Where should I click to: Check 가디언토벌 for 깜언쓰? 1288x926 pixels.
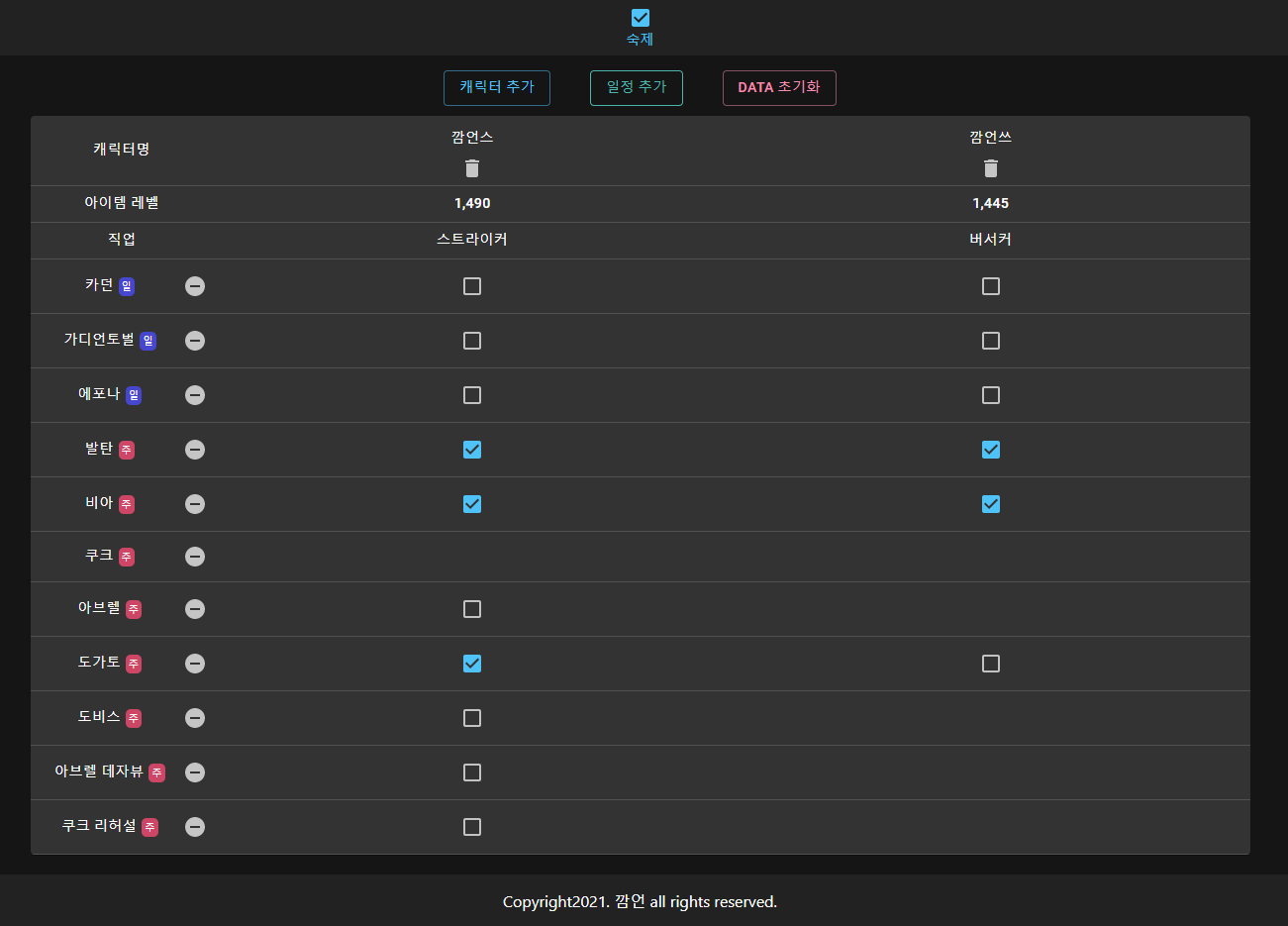coord(991,341)
